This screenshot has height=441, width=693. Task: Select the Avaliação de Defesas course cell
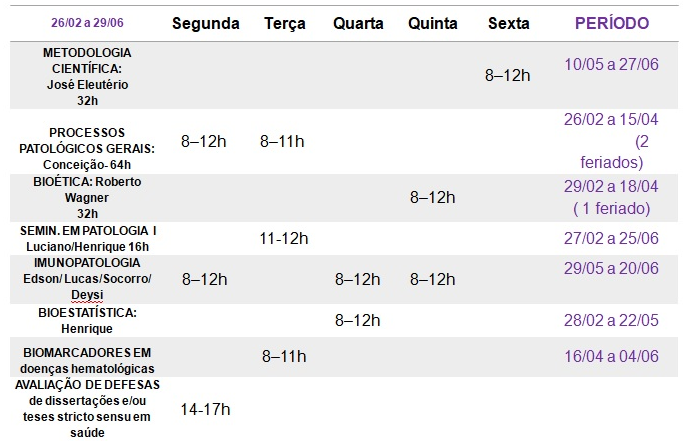click(x=88, y=409)
